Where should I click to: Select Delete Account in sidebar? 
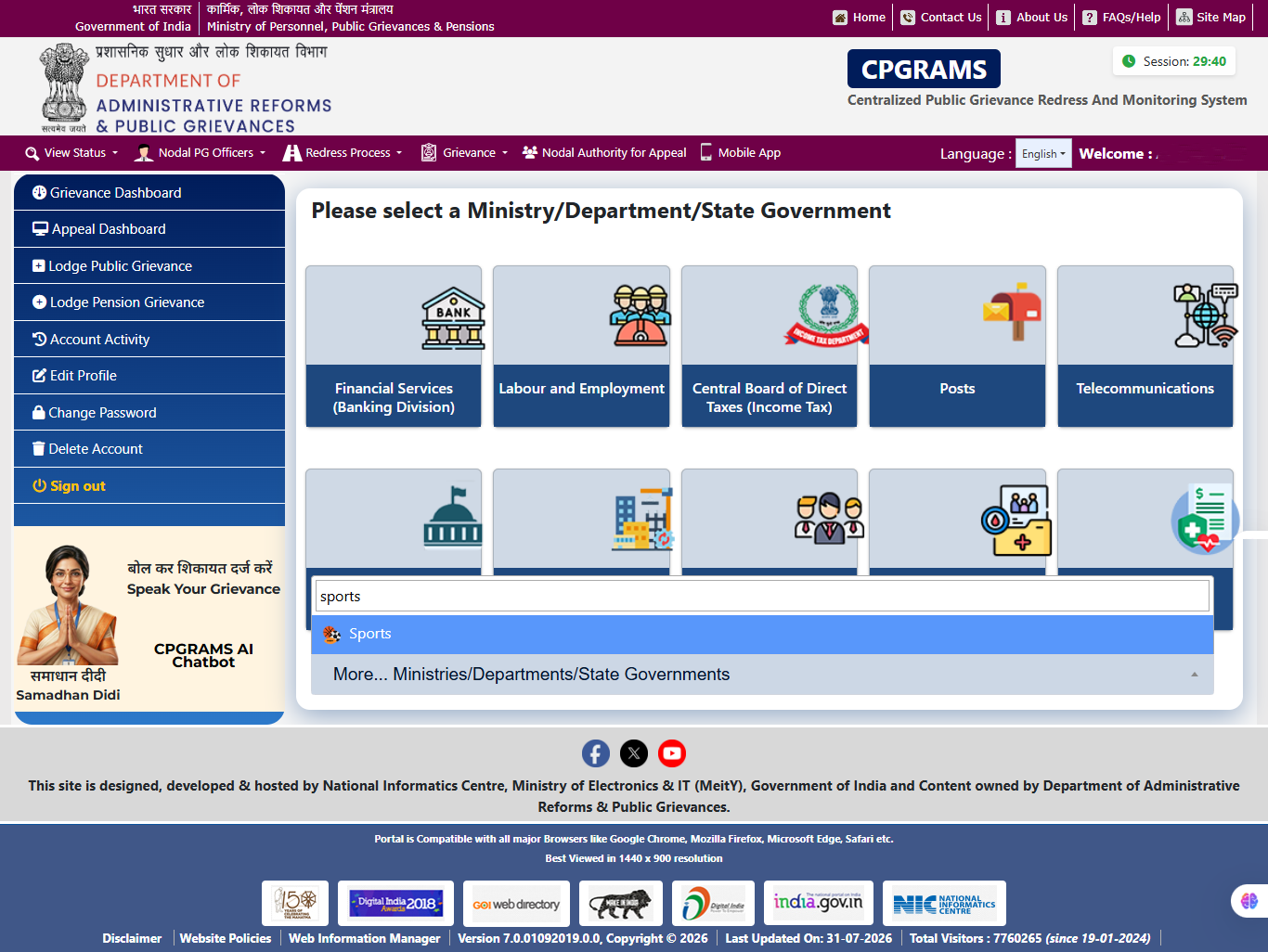(x=149, y=449)
